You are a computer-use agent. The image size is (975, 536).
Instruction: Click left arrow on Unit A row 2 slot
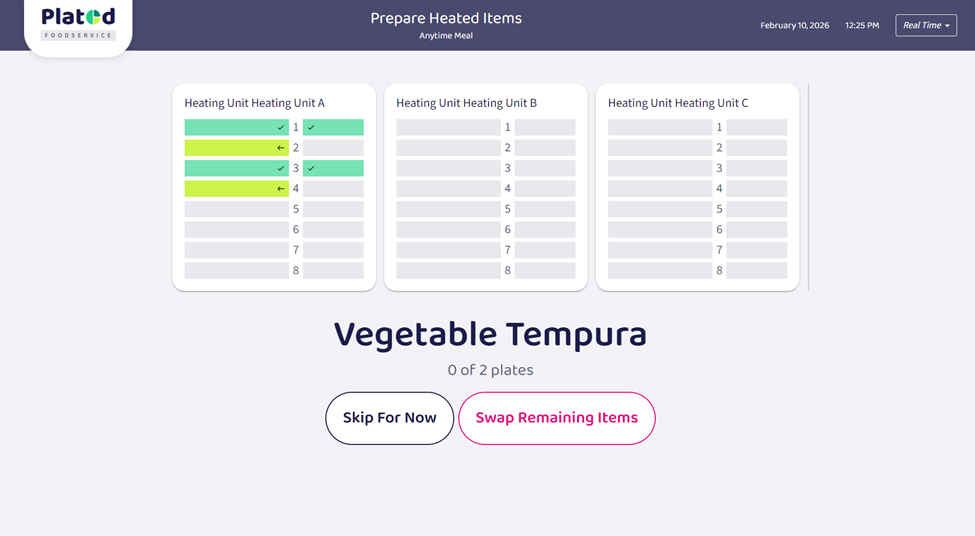pyautogui.click(x=281, y=148)
